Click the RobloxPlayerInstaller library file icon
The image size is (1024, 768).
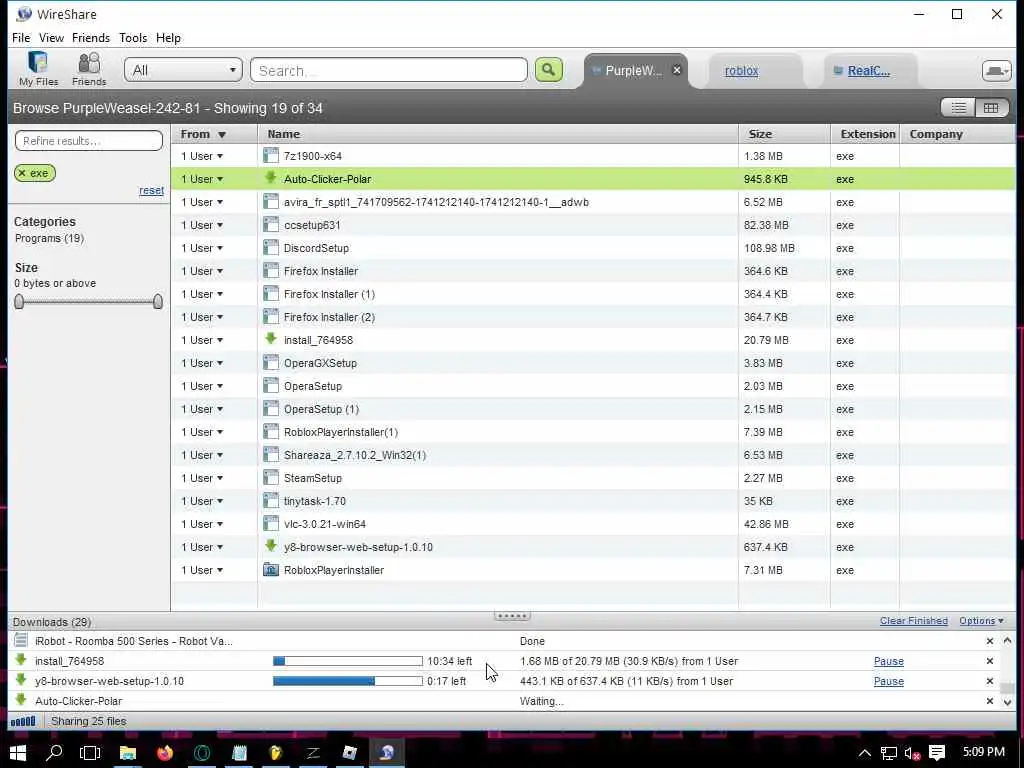(271, 569)
